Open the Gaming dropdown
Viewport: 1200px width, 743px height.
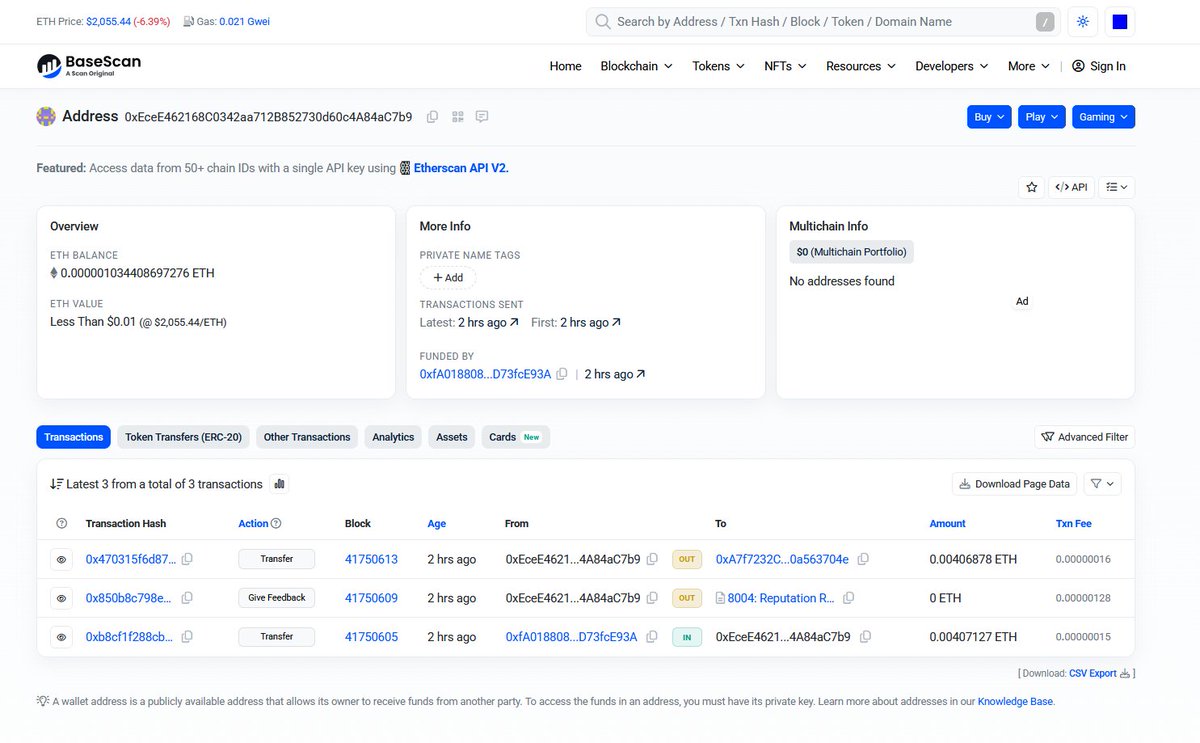pyautogui.click(x=1103, y=117)
